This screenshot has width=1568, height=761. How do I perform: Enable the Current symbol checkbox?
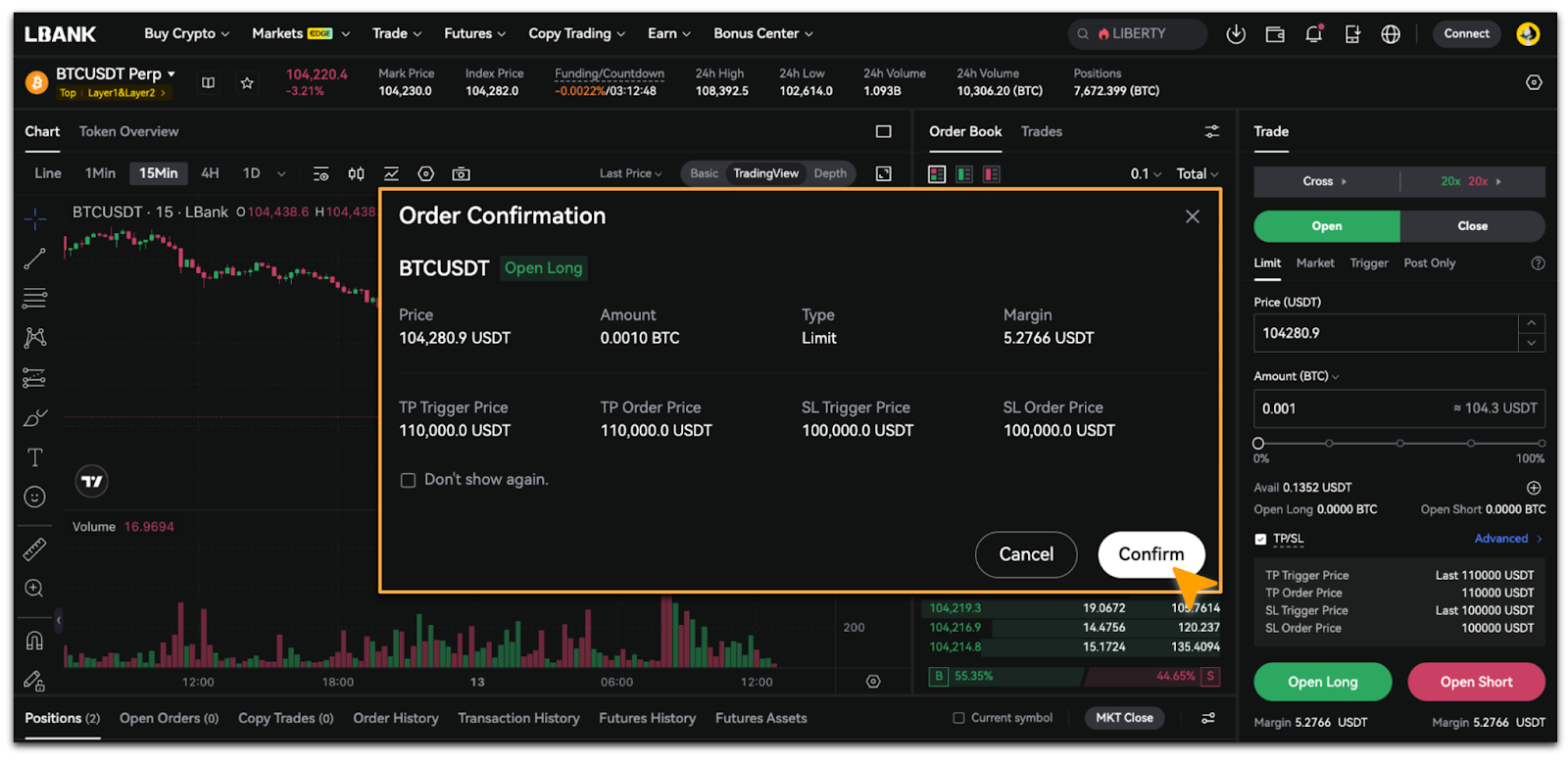958,718
